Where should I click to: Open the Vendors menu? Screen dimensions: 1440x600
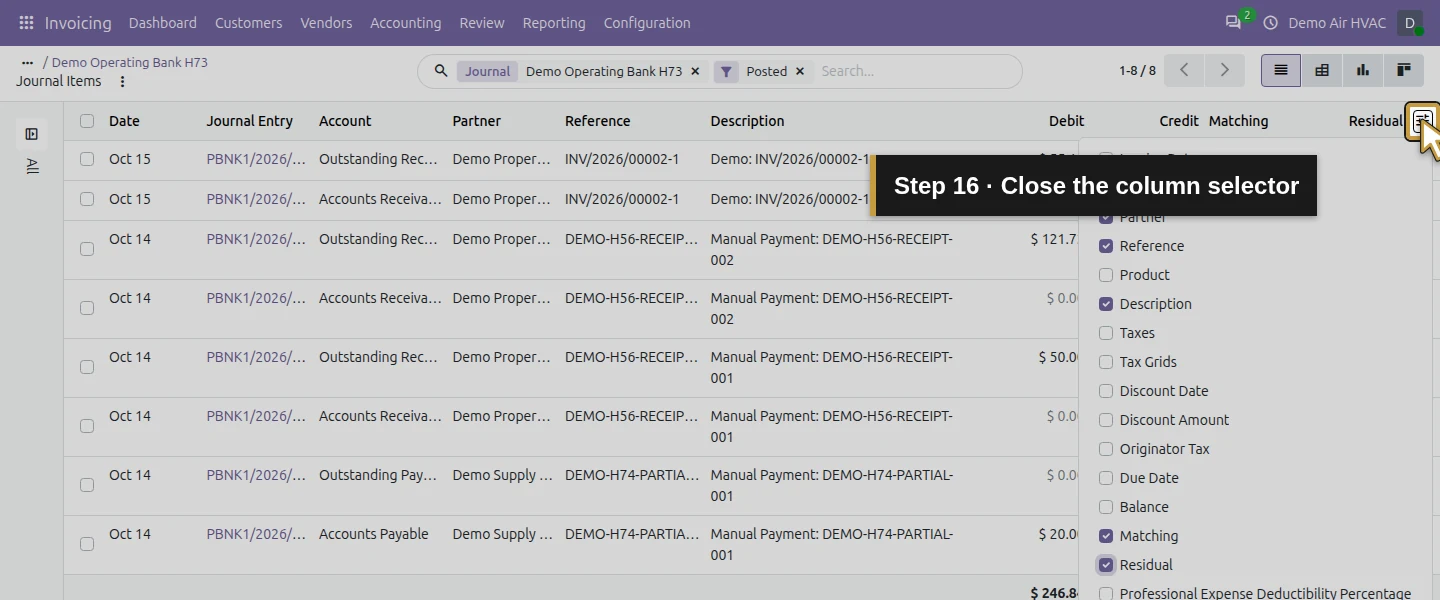click(x=326, y=22)
